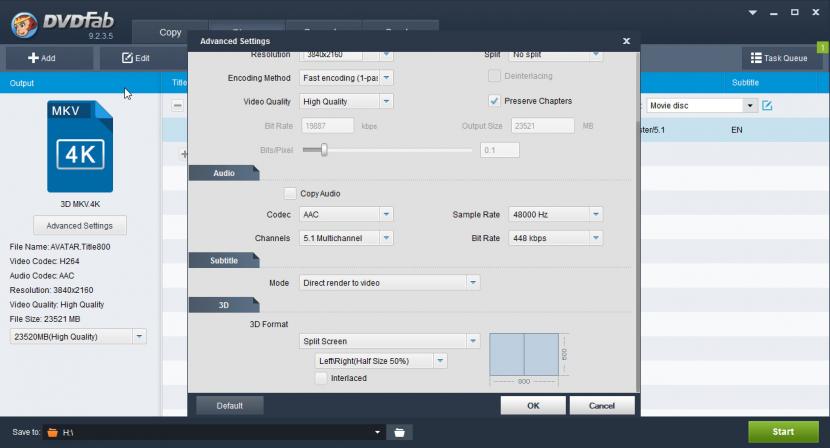Image resolution: width=830 pixels, height=448 pixels.
Task: Uncheck Preserve Chapters option
Action: coord(494,101)
